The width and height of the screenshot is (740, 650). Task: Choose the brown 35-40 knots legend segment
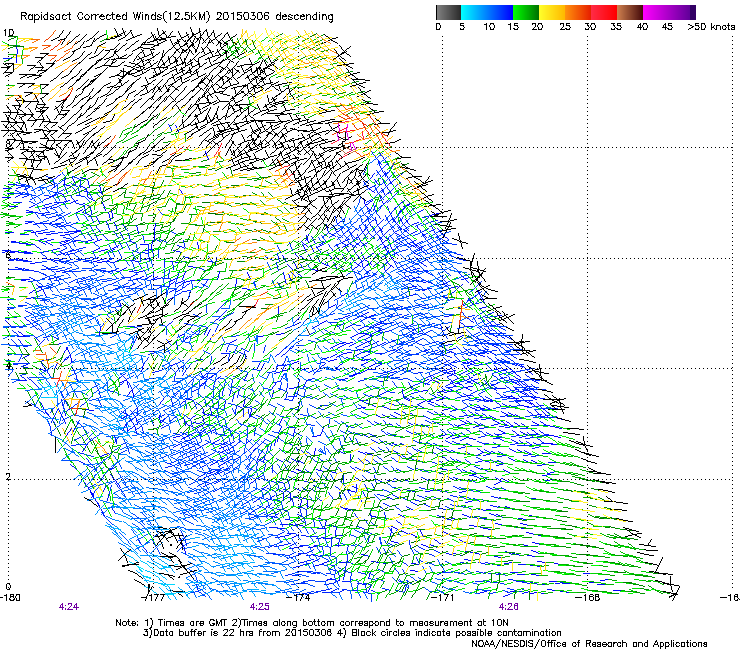pyautogui.click(x=630, y=12)
